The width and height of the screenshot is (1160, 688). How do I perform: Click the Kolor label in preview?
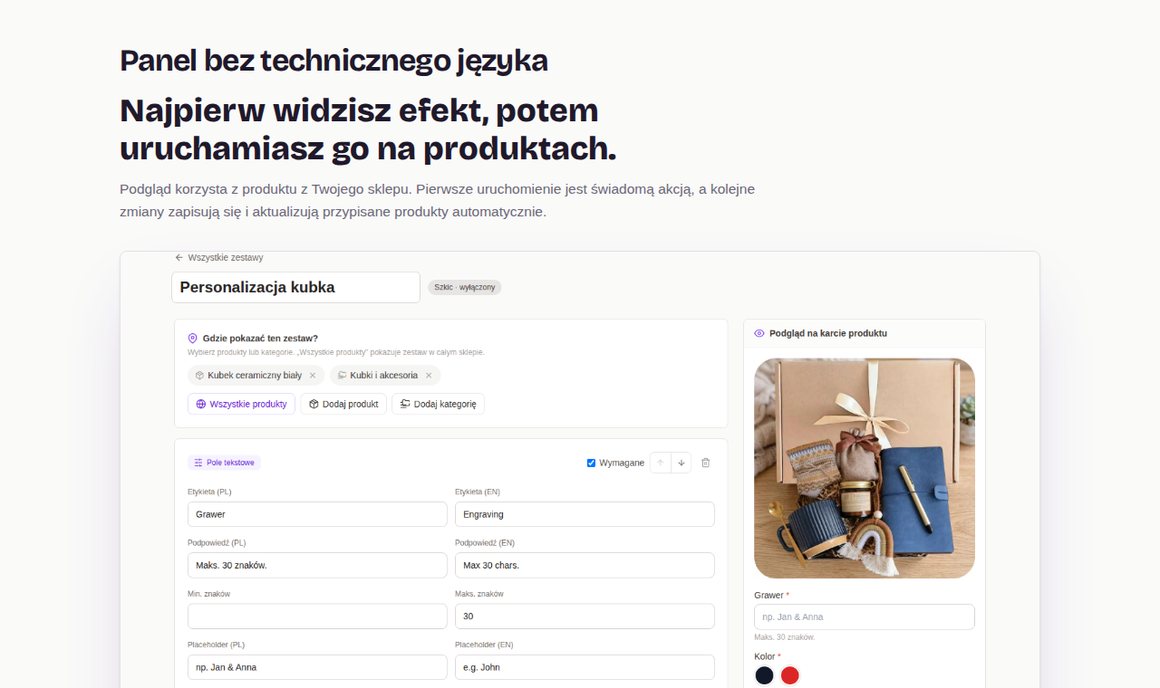pos(765,656)
